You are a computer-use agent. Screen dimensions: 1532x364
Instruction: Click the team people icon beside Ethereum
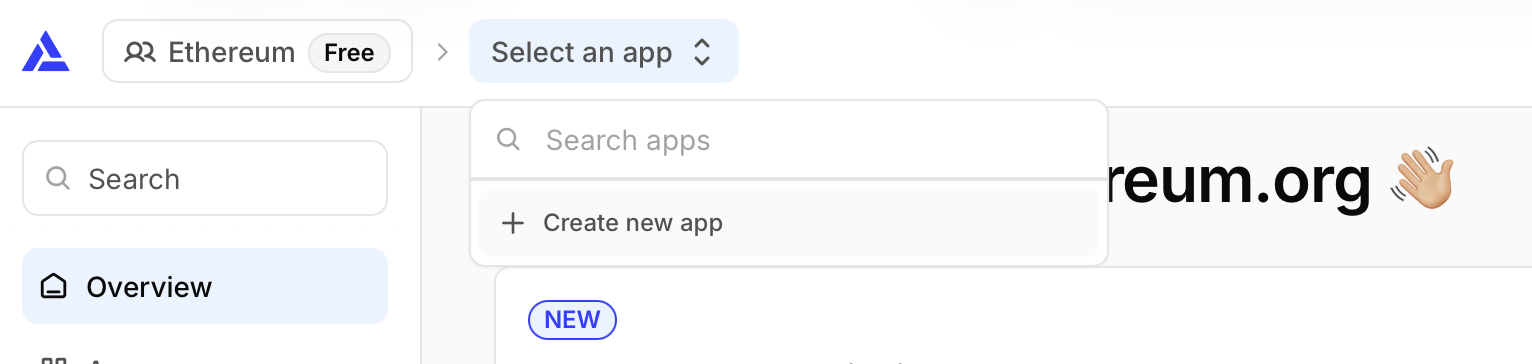pyautogui.click(x=140, y=52)
